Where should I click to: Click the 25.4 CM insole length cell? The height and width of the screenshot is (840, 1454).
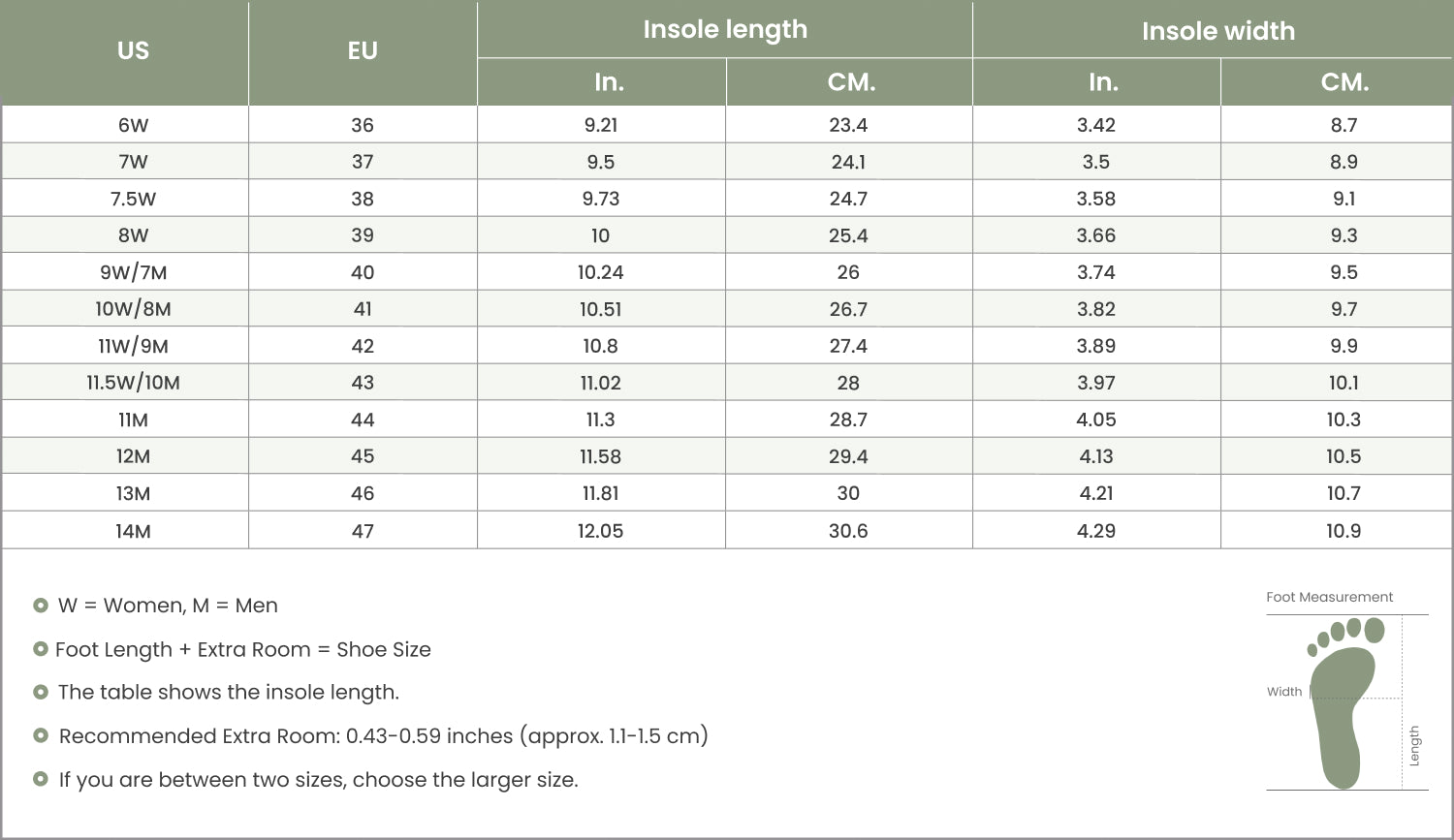(x=848, y=235)
